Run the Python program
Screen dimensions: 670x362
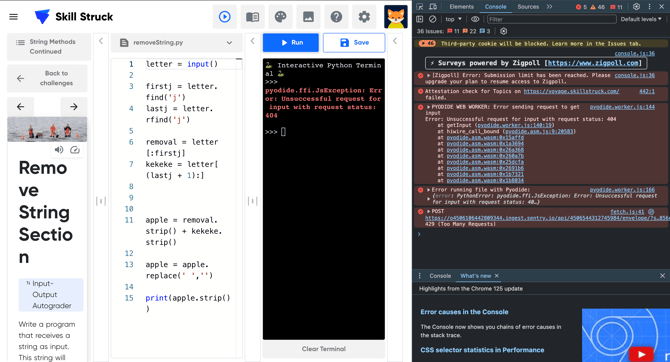tap(291, 42)
